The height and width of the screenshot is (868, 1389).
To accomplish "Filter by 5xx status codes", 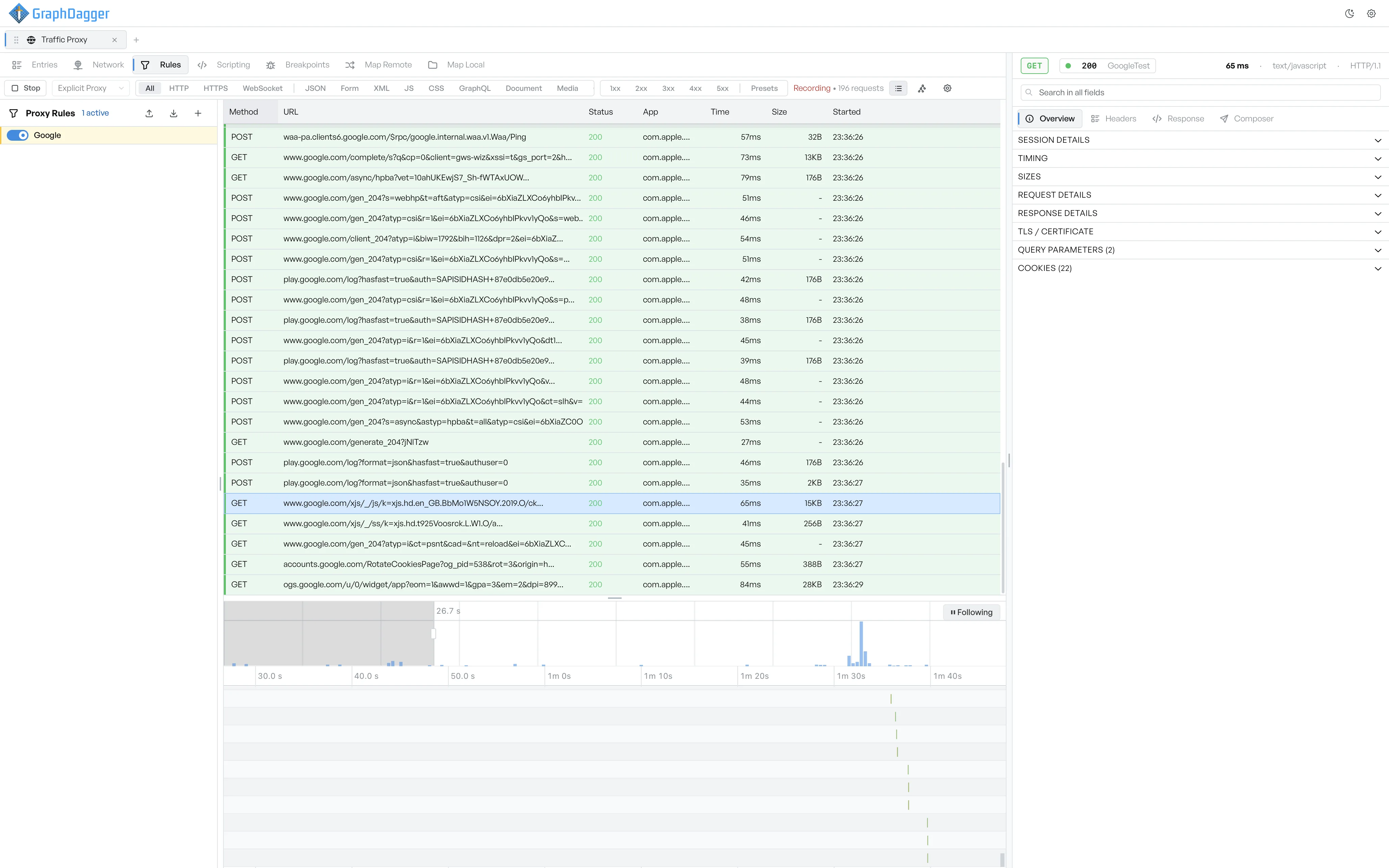I will (x=723, y=88).
